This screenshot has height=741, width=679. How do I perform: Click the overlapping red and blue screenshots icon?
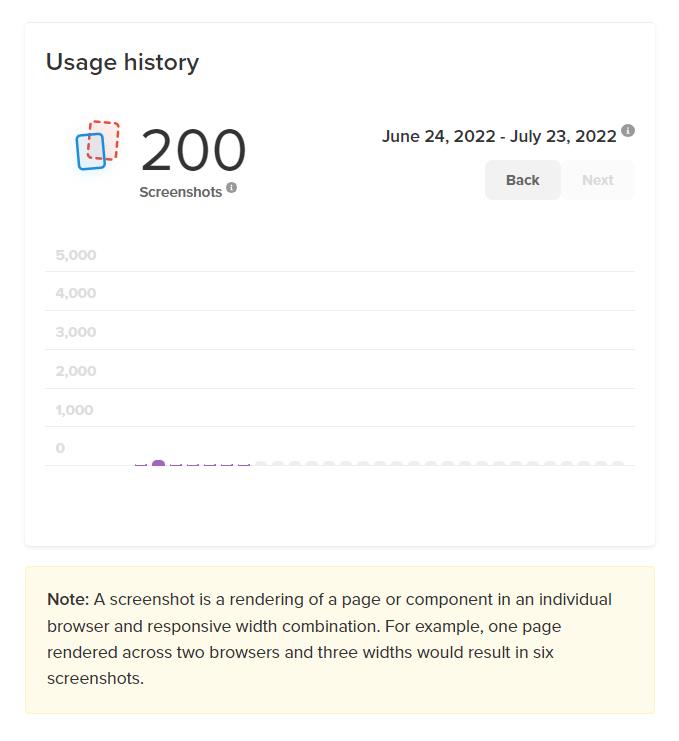(x=98, y=145)
